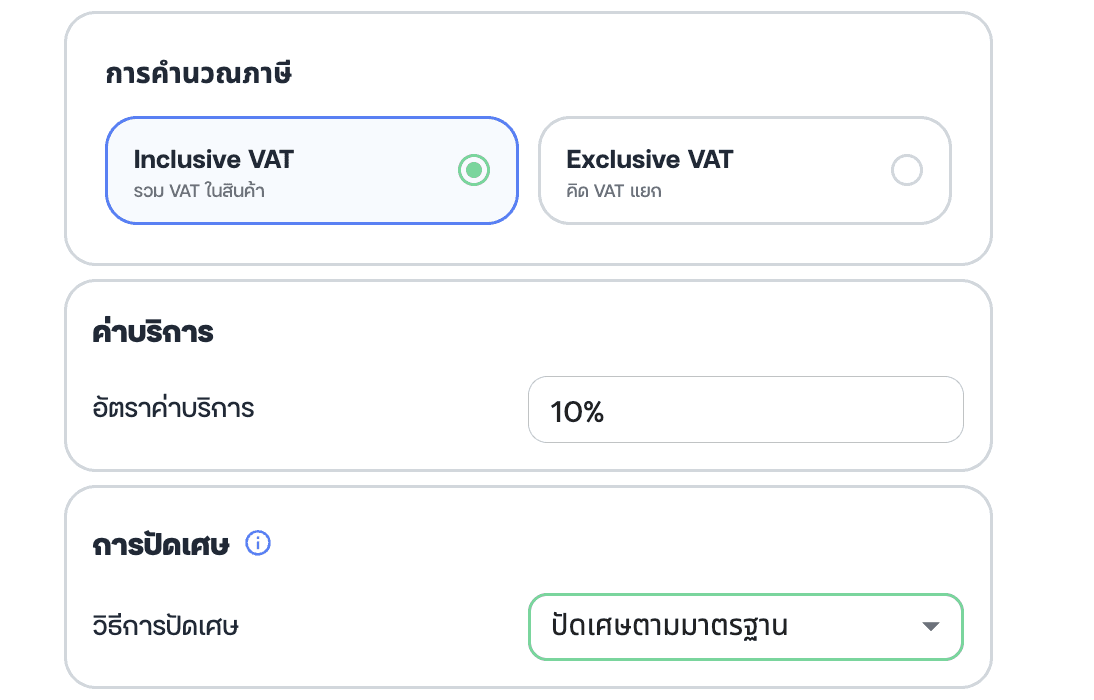Click the อัตราค่าบริการ field label
Viewport: 1094px width, 700px height.
pyautogui.click(x=173, y=408)
